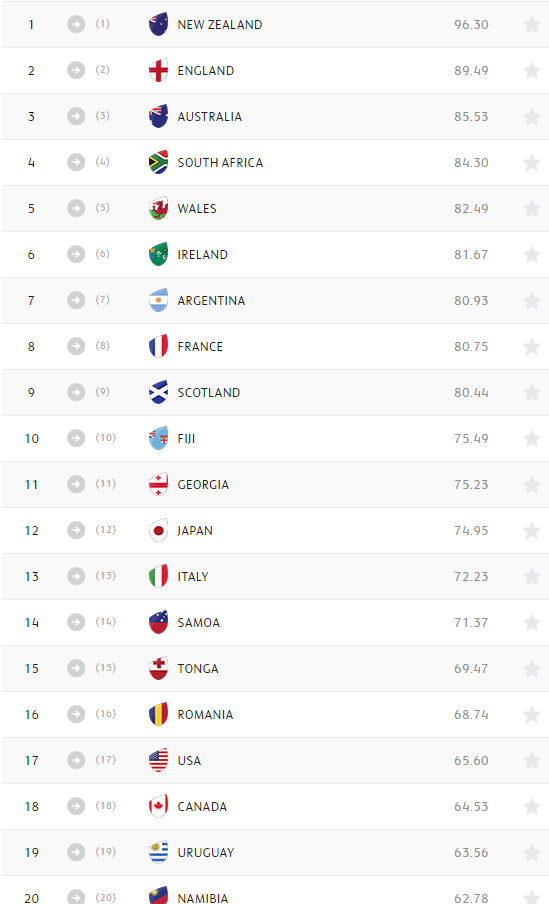Mark Samoa as favourite with star
549x904 pixels.
pos(532,622)
